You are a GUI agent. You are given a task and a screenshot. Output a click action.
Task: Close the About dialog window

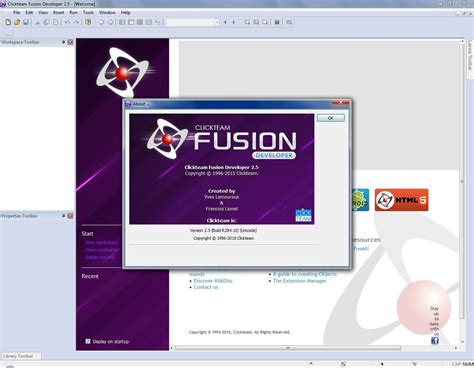[340, 103]
